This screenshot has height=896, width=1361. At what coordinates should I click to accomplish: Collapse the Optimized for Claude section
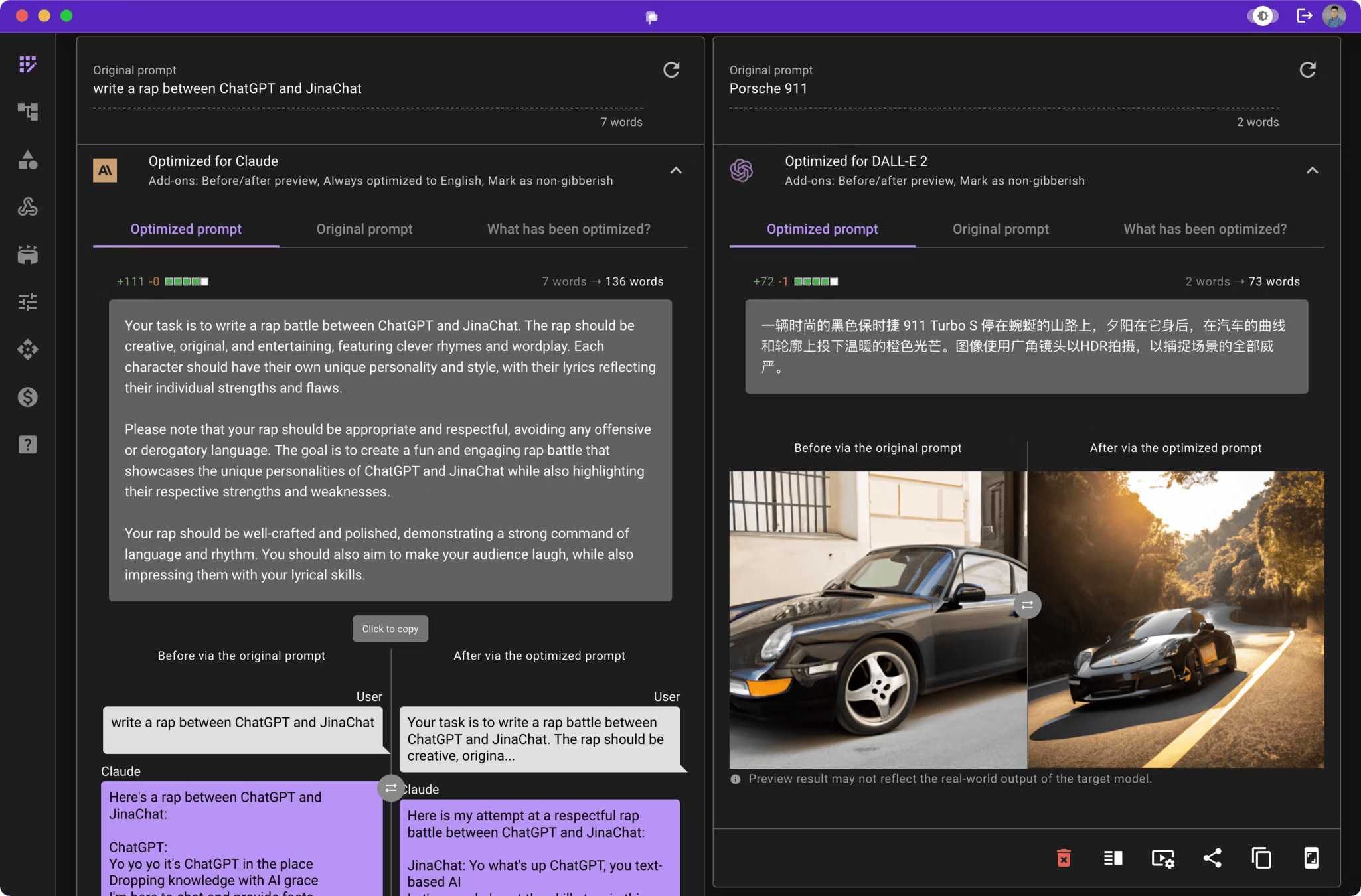676,171
